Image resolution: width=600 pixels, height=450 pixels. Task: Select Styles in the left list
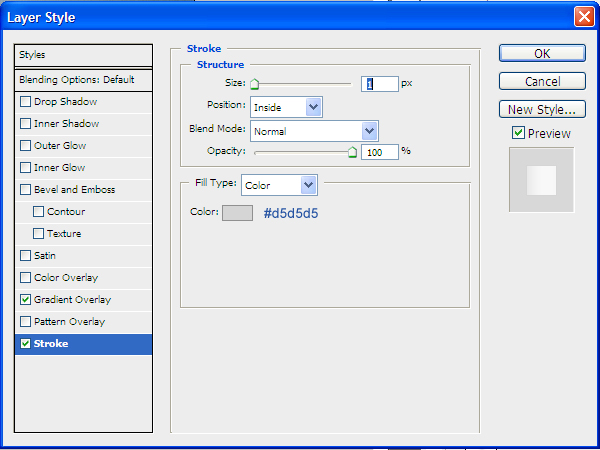83,55
